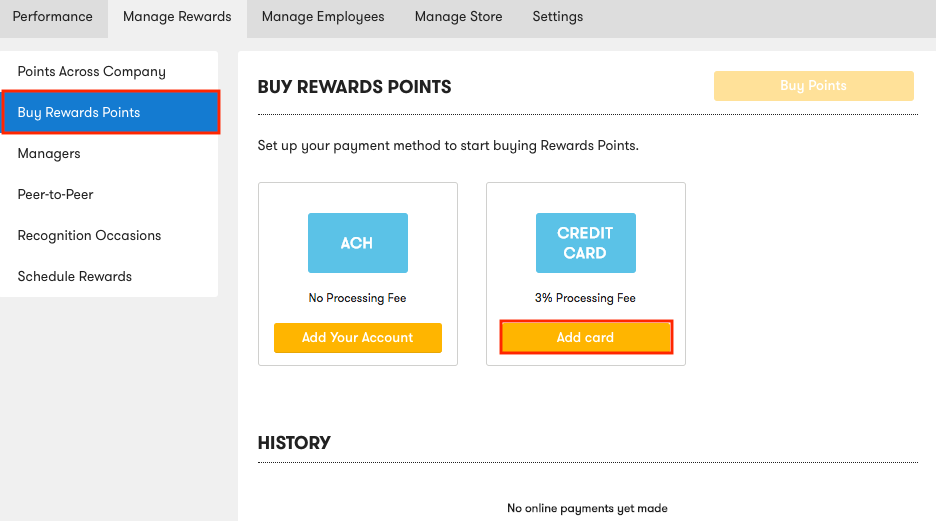Go to Manage Store tab
This screenshot has height=521, width=936.
tap(458, 17)
